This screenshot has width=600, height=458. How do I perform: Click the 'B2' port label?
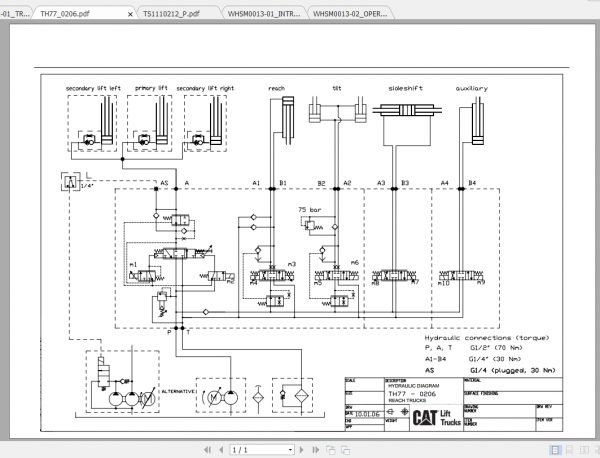[321, 183]
